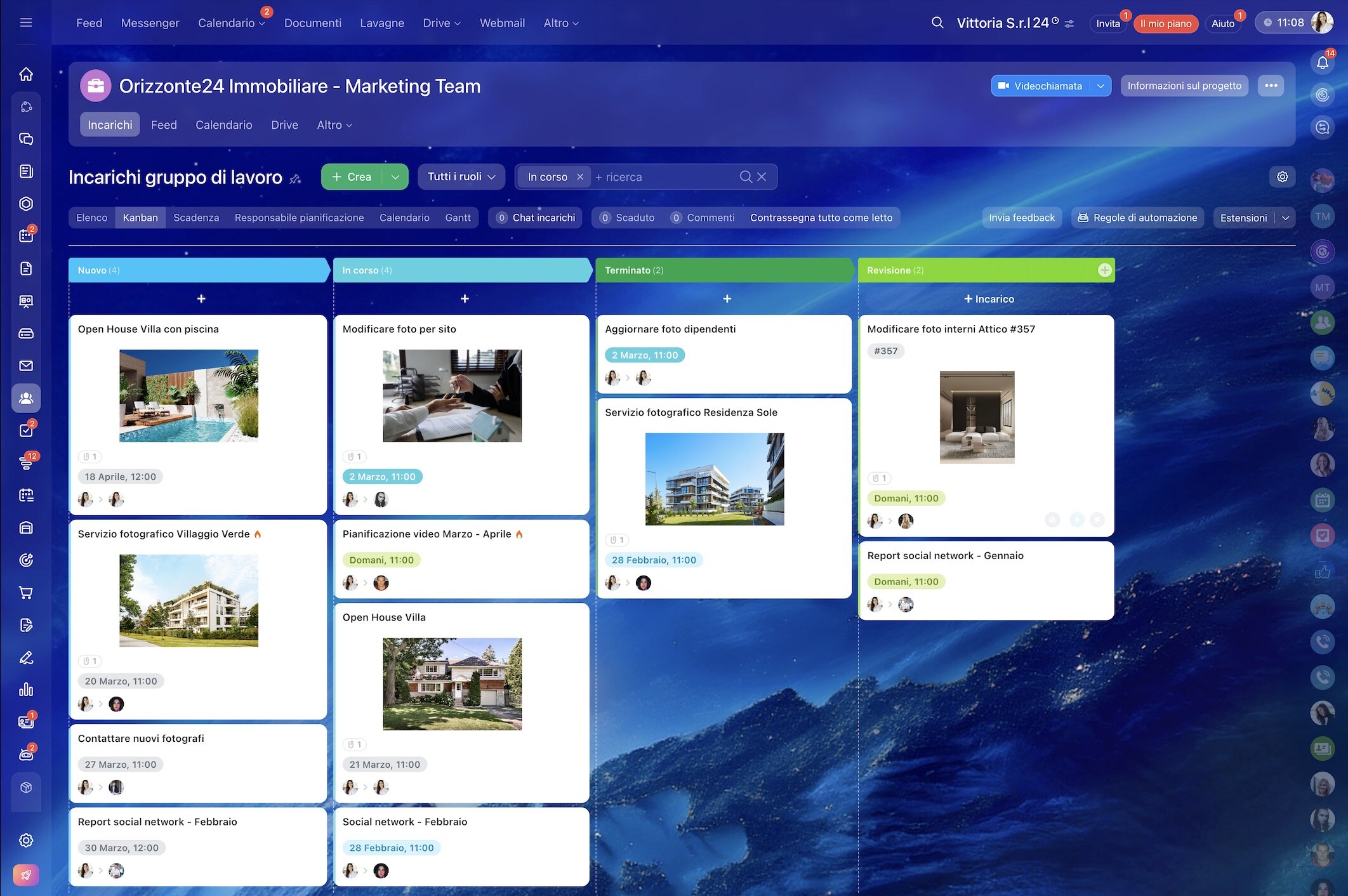Toggle the Commenti counter filter

(x=703, y=218)
